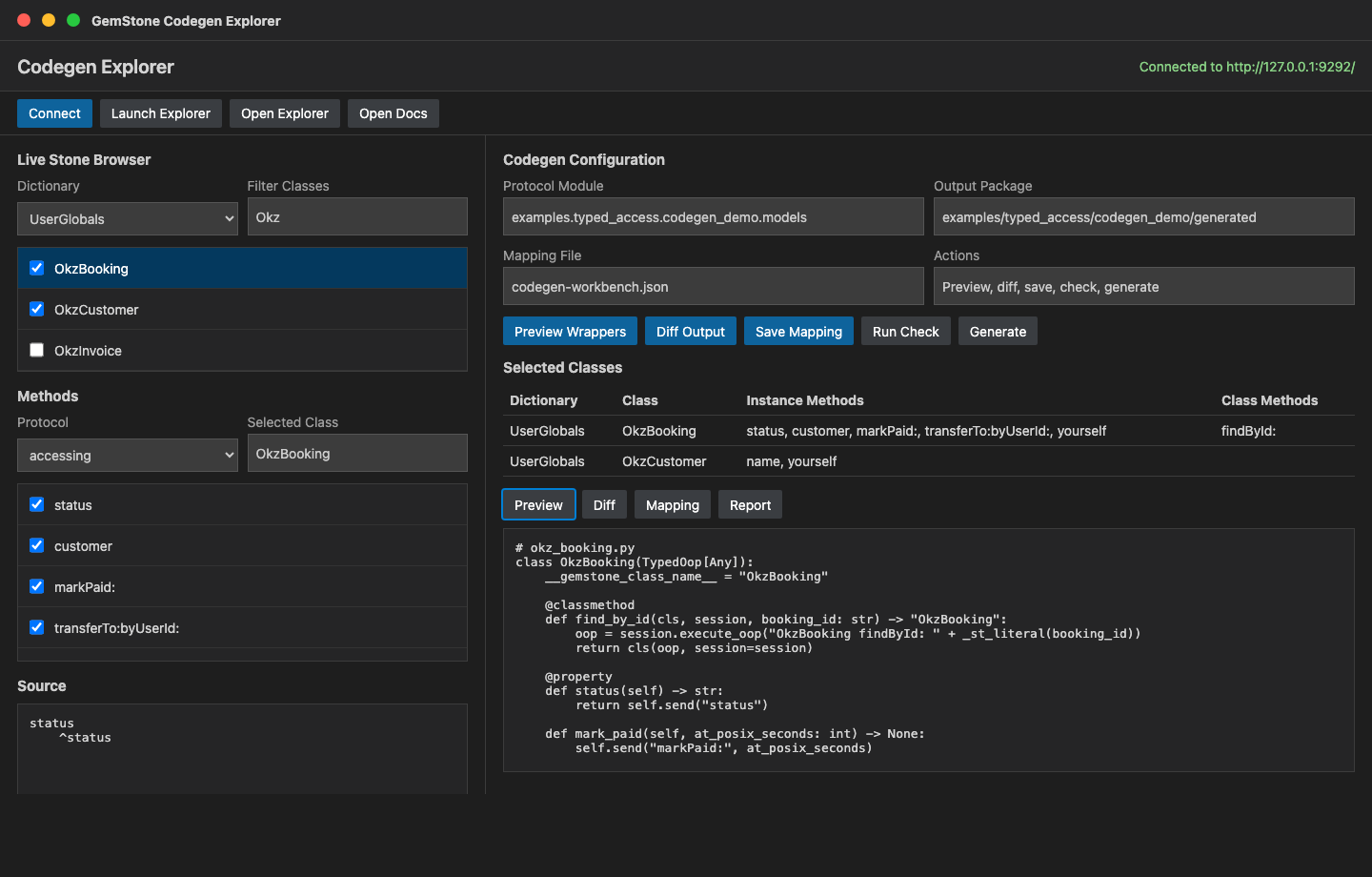Click the Dictionary column header in table
The width and height of the screenshot is (1372, 877).
[x=544, y=400]
